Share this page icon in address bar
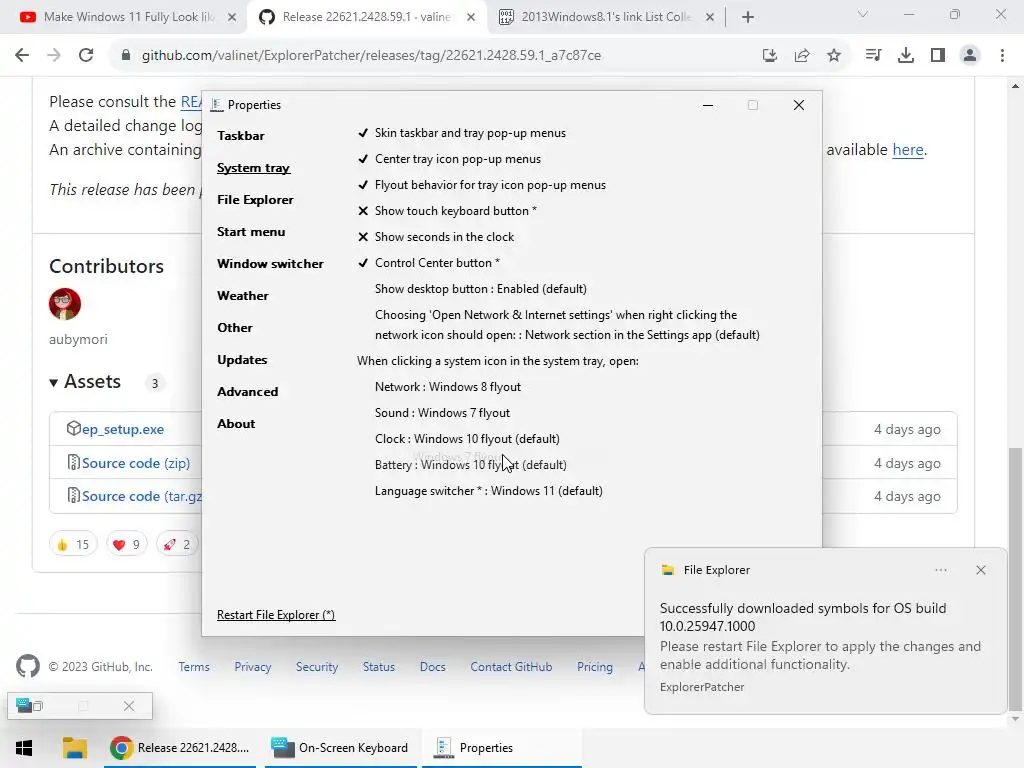1024x768 pixels. pos(802,56)
